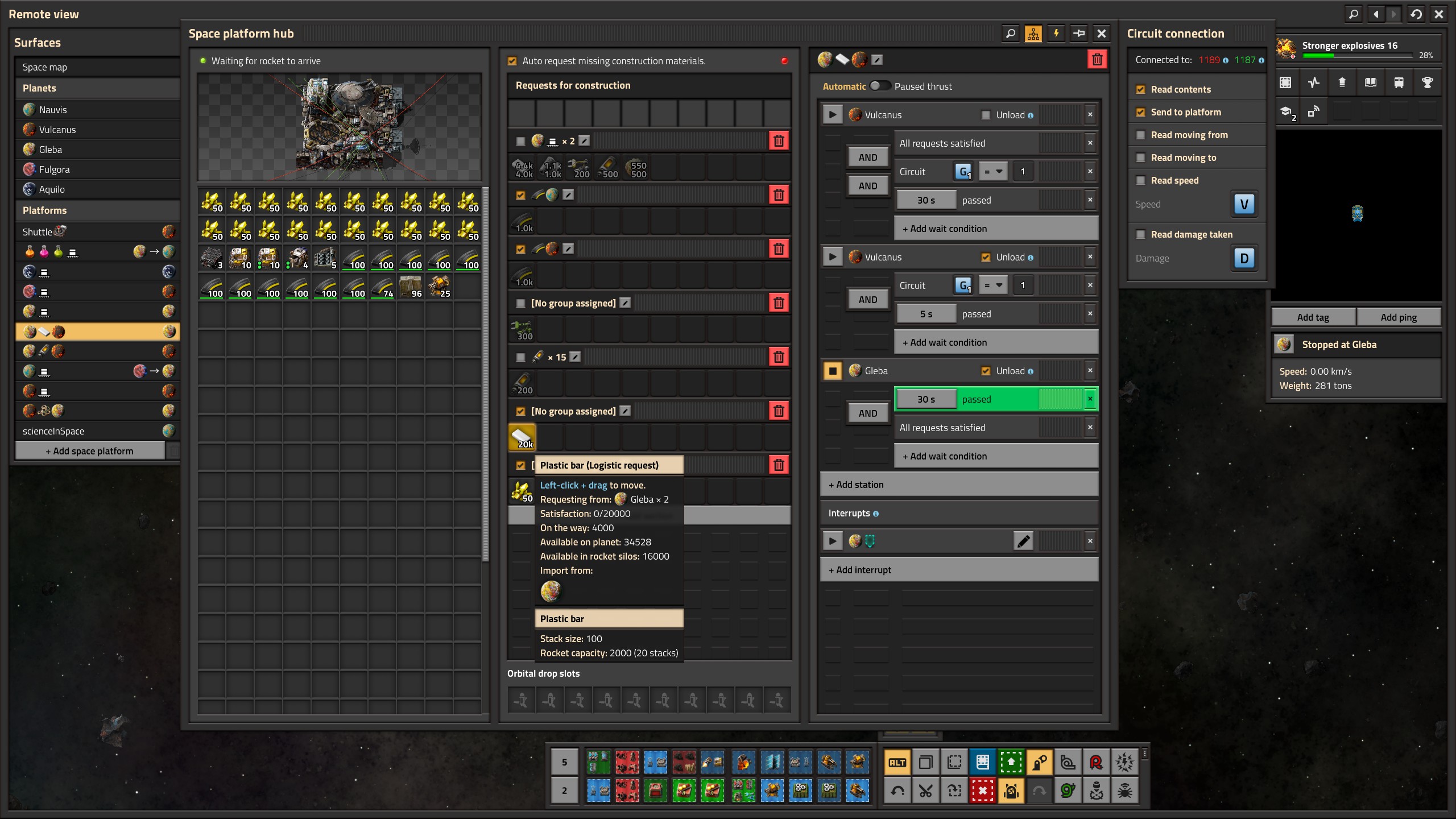Click the undo arrow in shortcut bar

pos(897,791)
